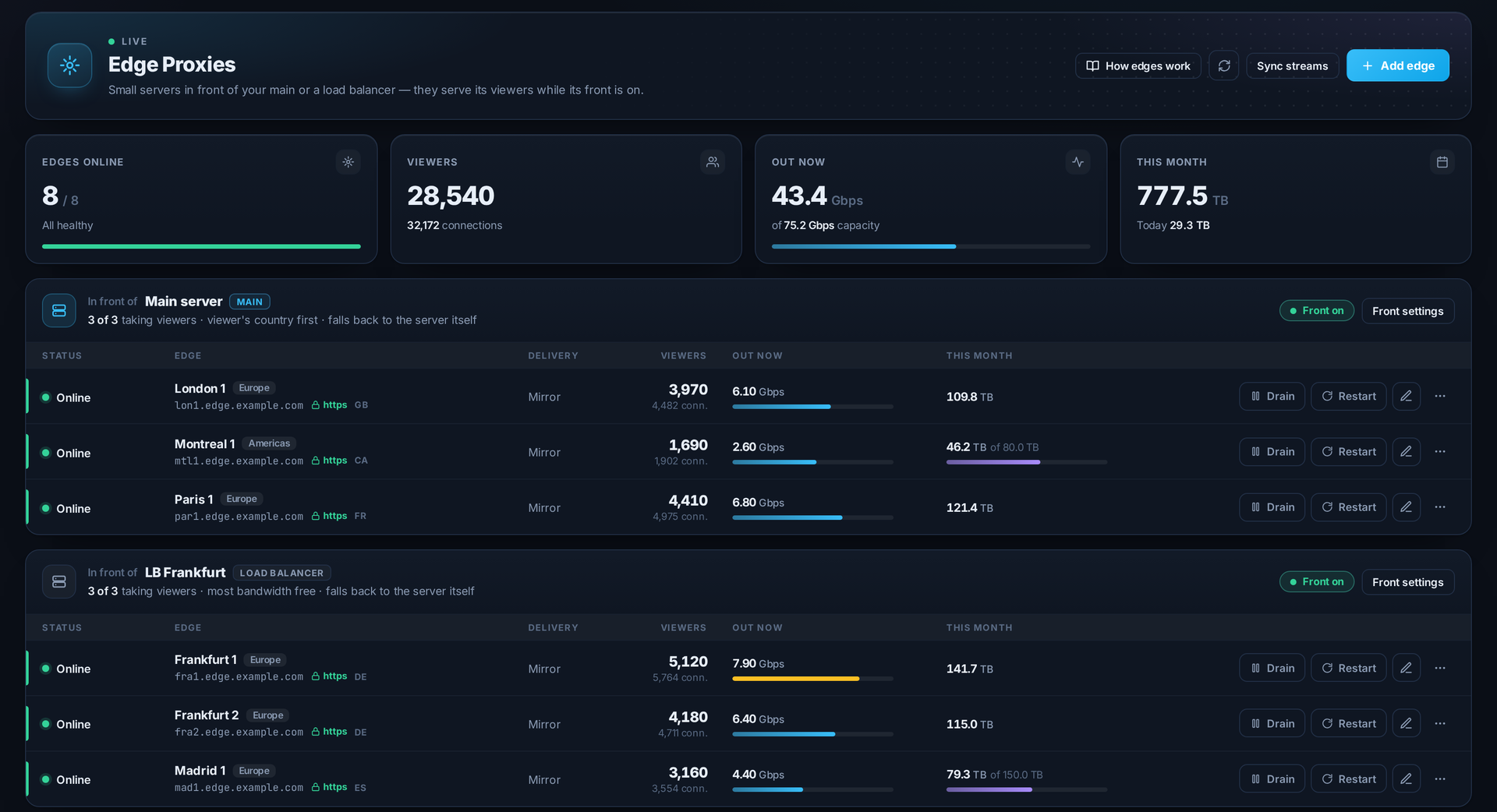This screenshot has height=812, width=1497.
Task: Click the LOAD BALANCER badge
Action: [281, 573]
